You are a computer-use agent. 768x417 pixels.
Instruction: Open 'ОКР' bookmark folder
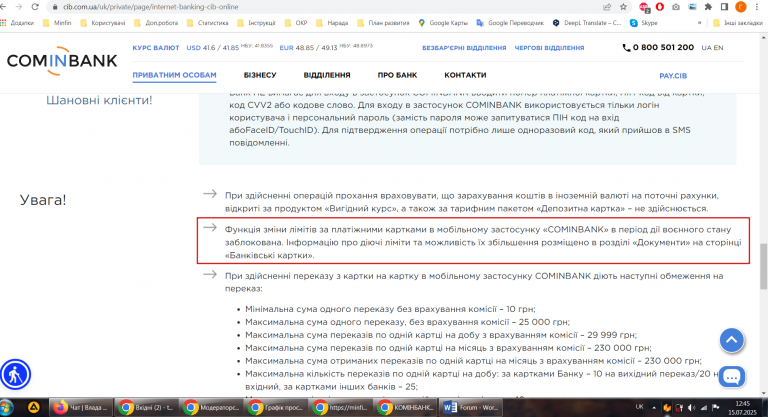[x=296, y=23]
